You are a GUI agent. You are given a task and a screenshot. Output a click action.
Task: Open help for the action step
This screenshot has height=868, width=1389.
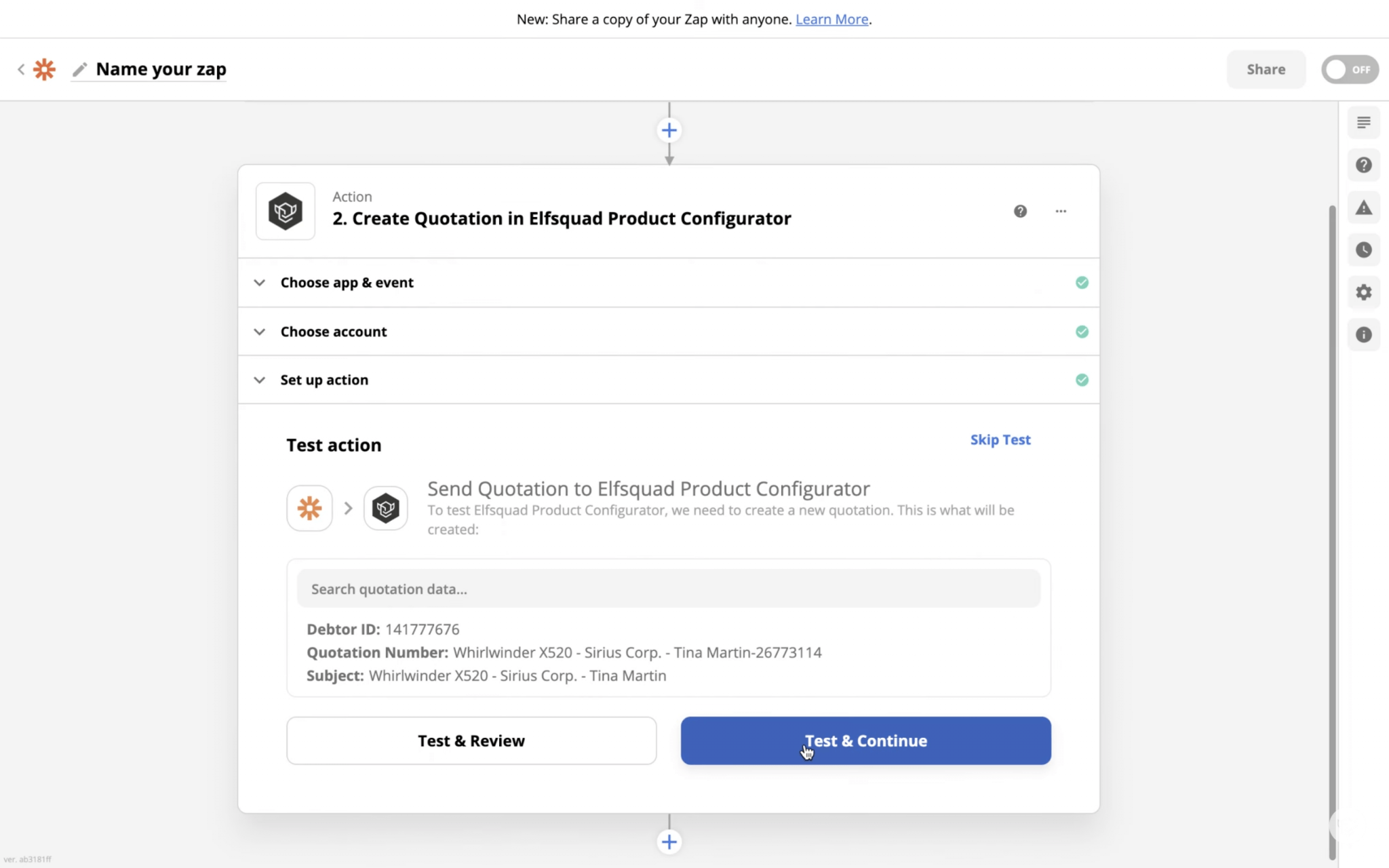pyautogui.click(x=1020, y=211)
